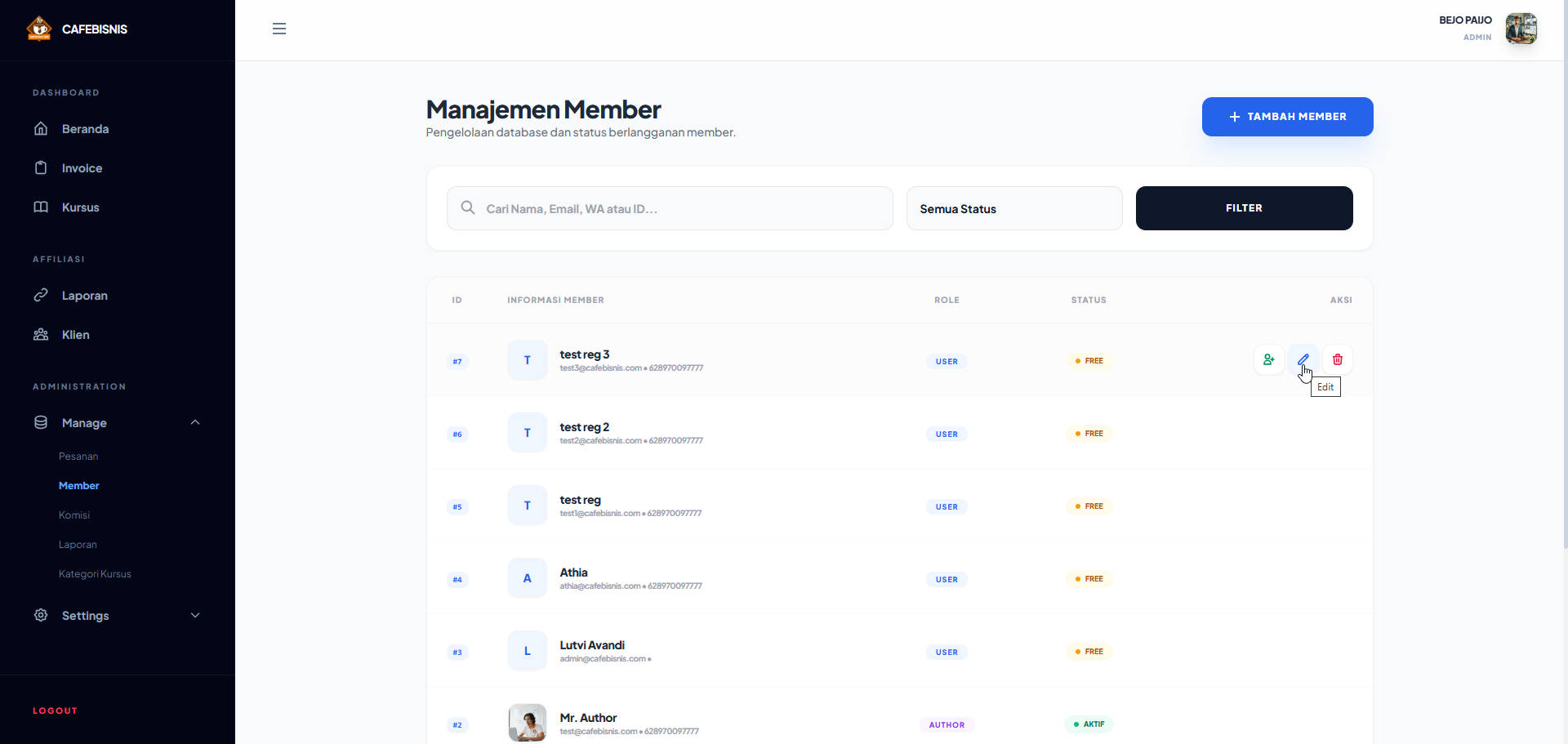Open the Invoice sidebar item

point(82,168)
